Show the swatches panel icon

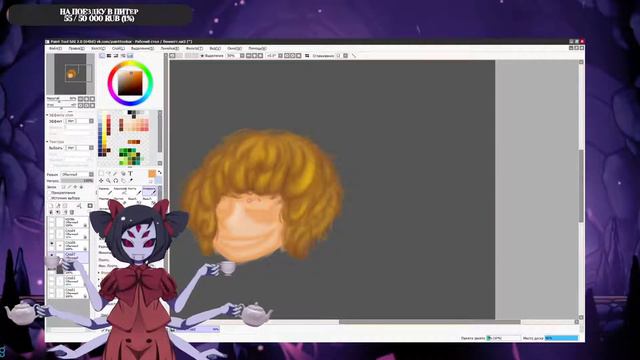point(130,56)
